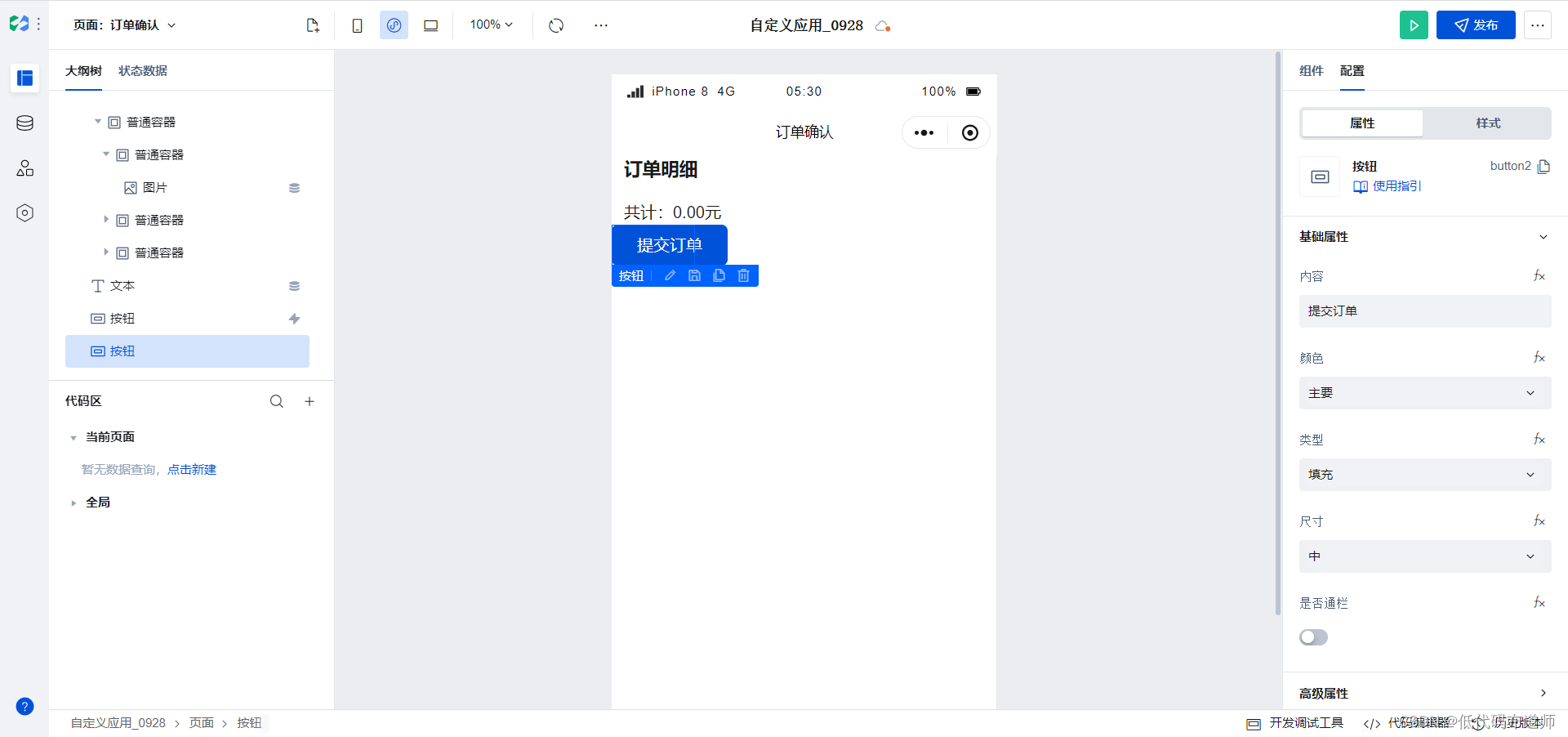The width and height of the screenshot is (1568, 737).
Task: Expand the 全局 tree section
Action: pyautogui.click(x=73, y=503)
